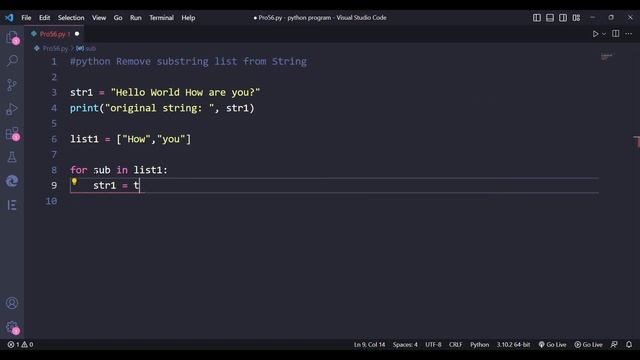Screen dimensions: 640x360
Task: Show errors and warnings in status bar
Action: click(x=20, y=344)
